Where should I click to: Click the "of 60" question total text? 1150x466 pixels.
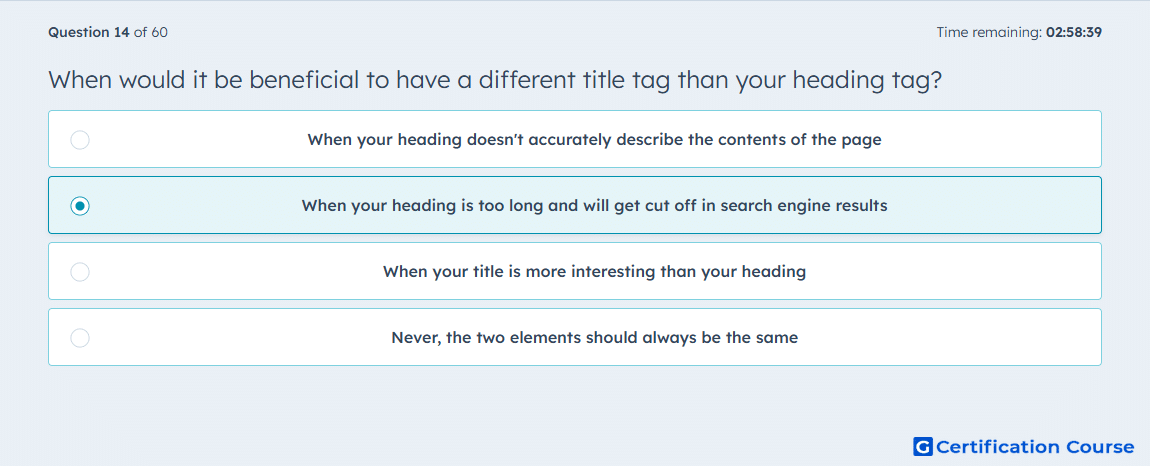click(x=150, y=32)
